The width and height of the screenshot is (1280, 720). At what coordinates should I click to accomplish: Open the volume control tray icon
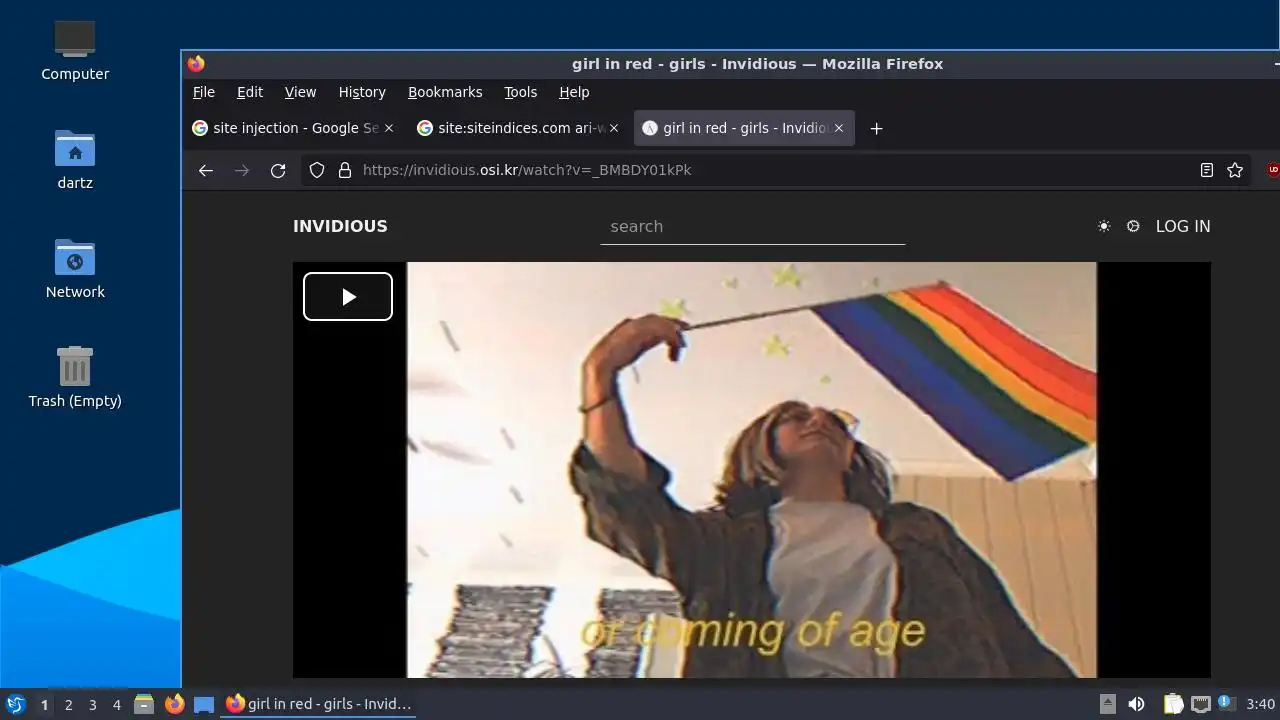click(x=1136, y=704)
